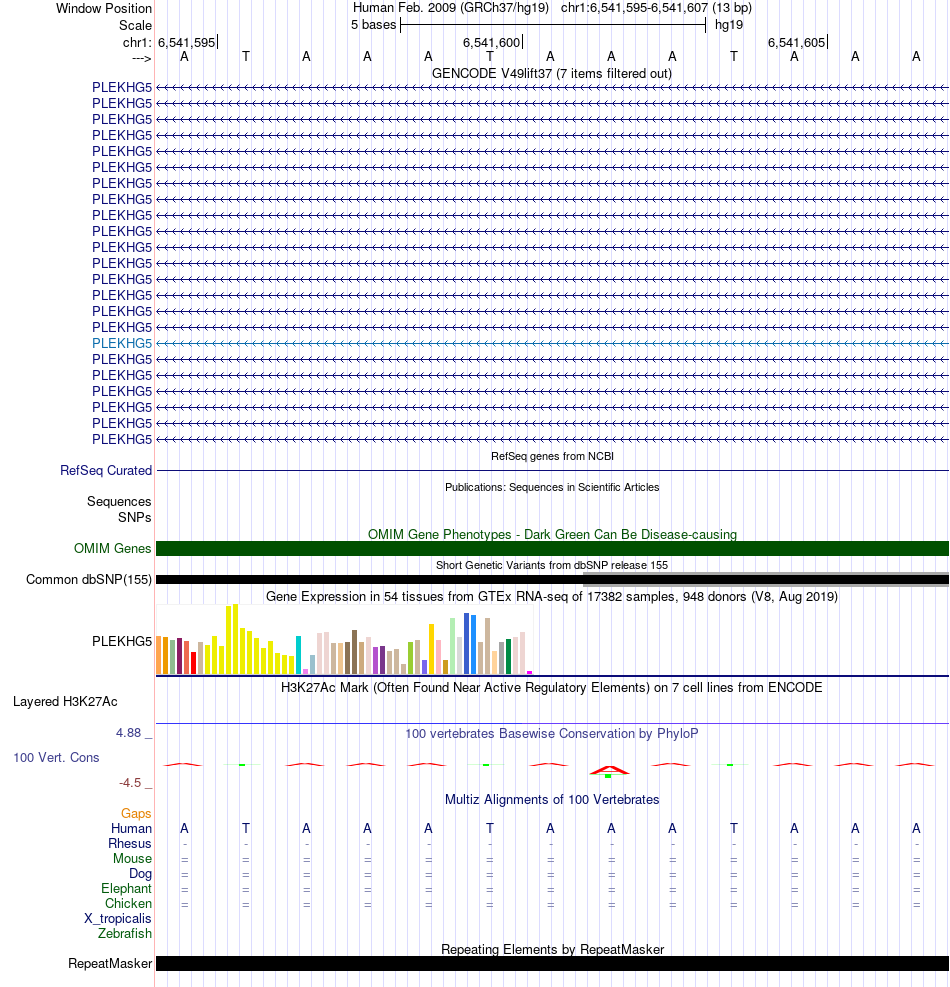
Task: Click the 100 Vert. Cons label
Action: click(56, 757)
